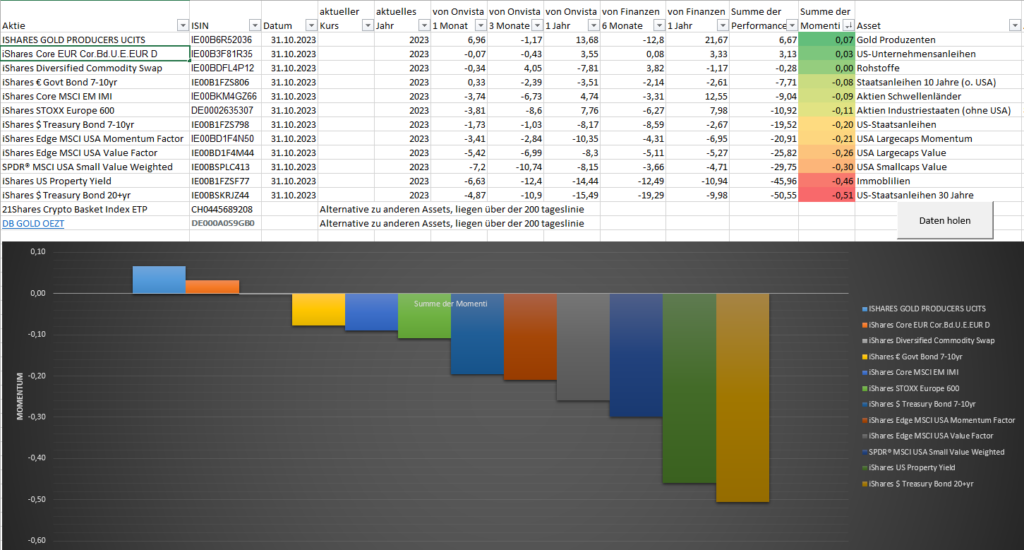Select cell iShares € Govt Bond 7-10yr
1024x550 pixels.
[95, 82]
